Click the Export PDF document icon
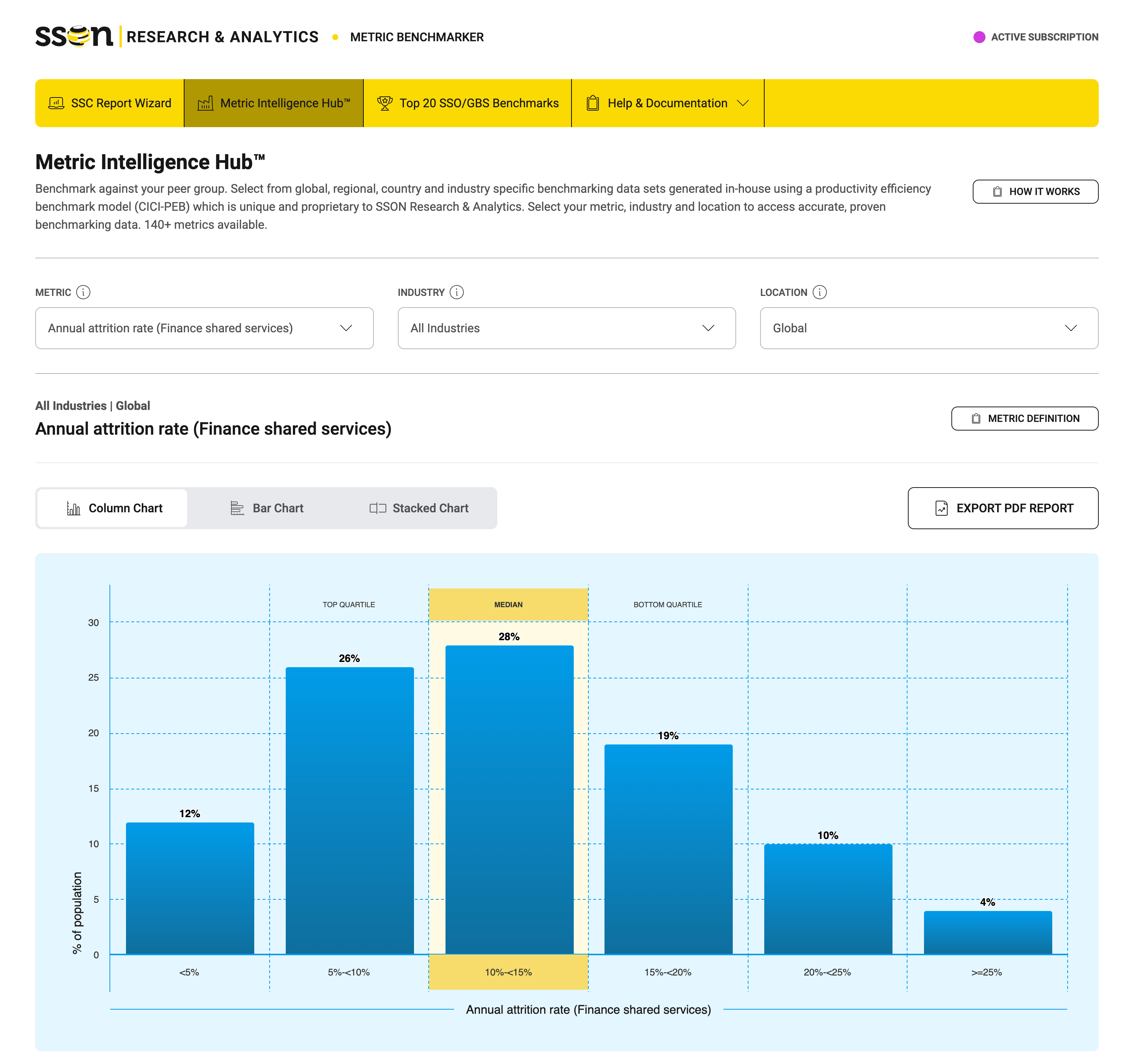This screenshot has height=1064, width=1134. (941, 508)
